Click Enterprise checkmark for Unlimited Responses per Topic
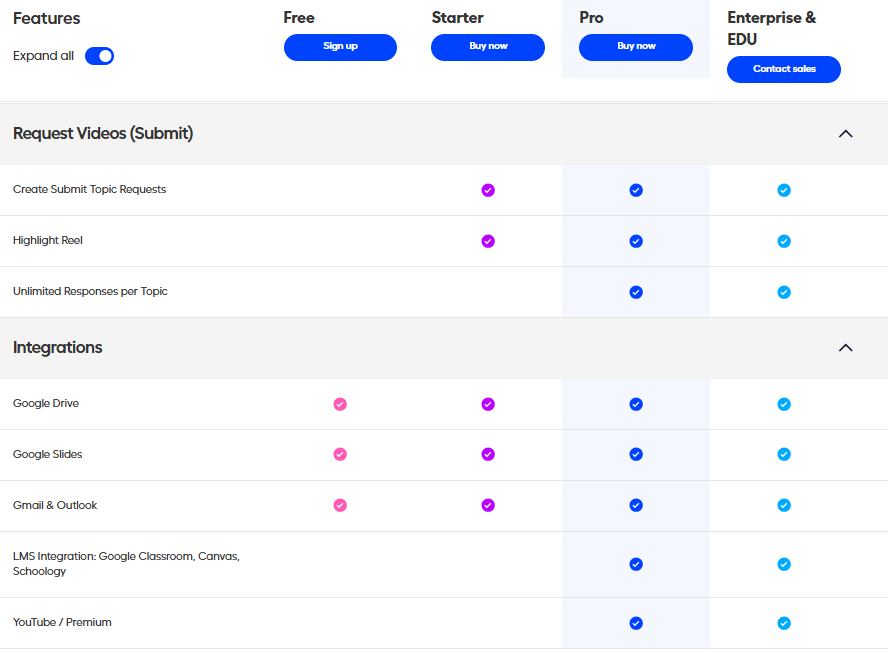 [x=784, y=292]
